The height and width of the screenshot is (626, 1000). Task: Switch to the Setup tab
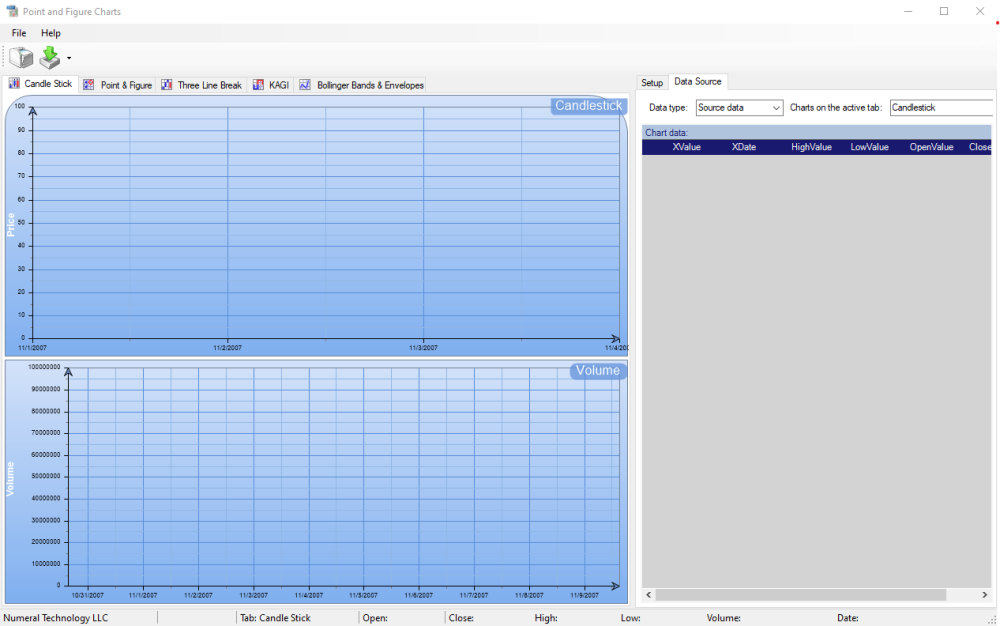(x=652, y=82)
